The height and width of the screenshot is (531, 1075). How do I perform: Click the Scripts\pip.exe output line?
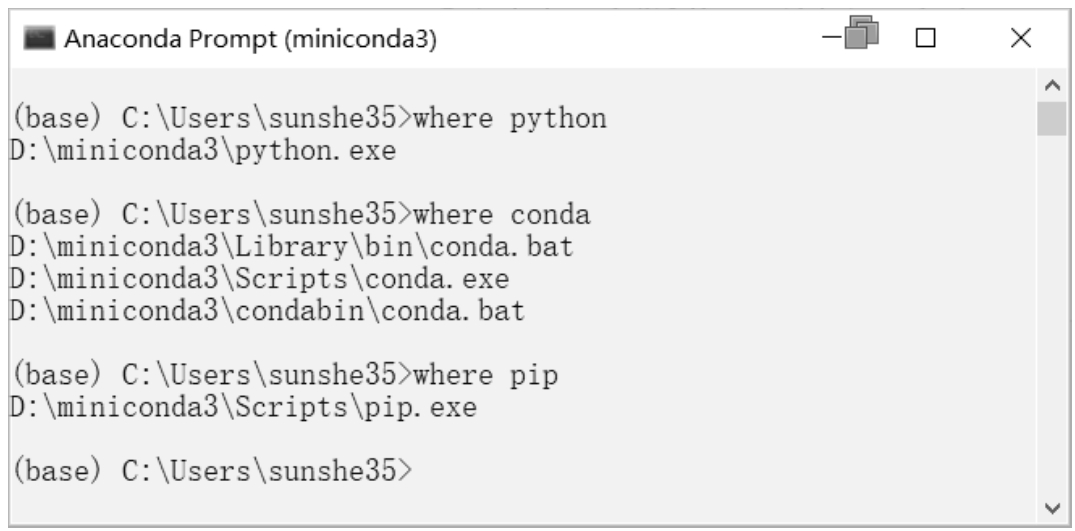pos(243,407)
